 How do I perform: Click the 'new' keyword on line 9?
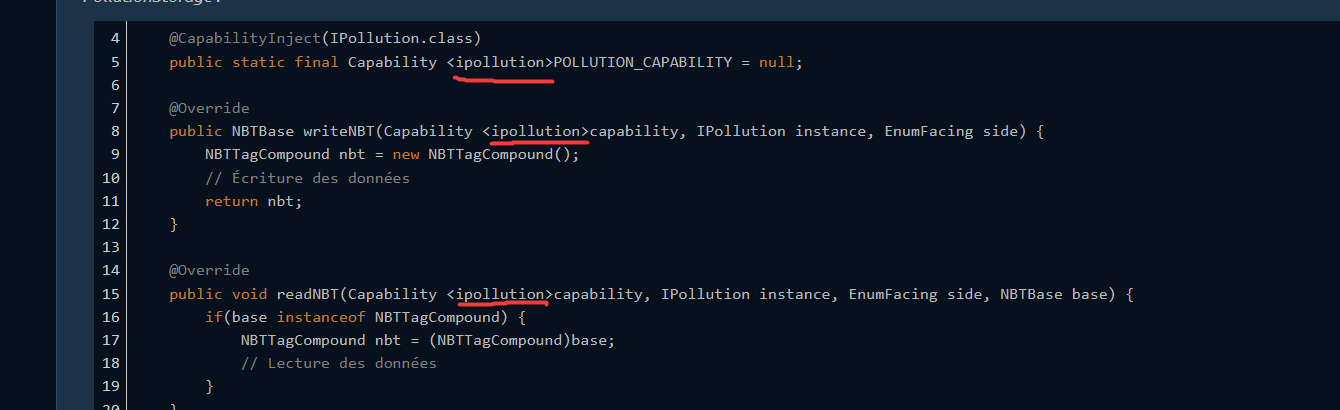click(x=406, y=155)
